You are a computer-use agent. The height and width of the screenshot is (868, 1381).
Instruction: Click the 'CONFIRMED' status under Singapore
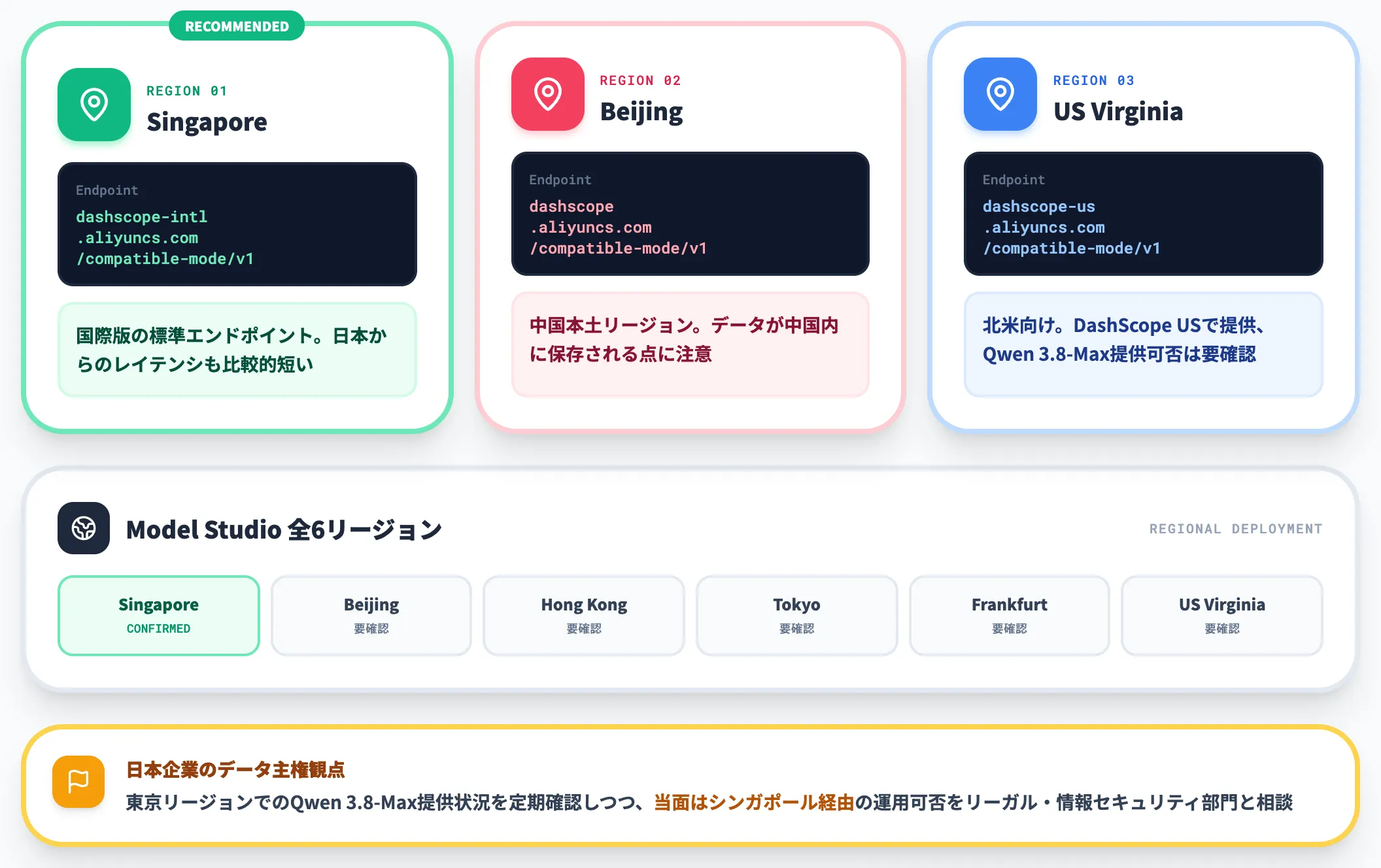(x=159, y=629)
